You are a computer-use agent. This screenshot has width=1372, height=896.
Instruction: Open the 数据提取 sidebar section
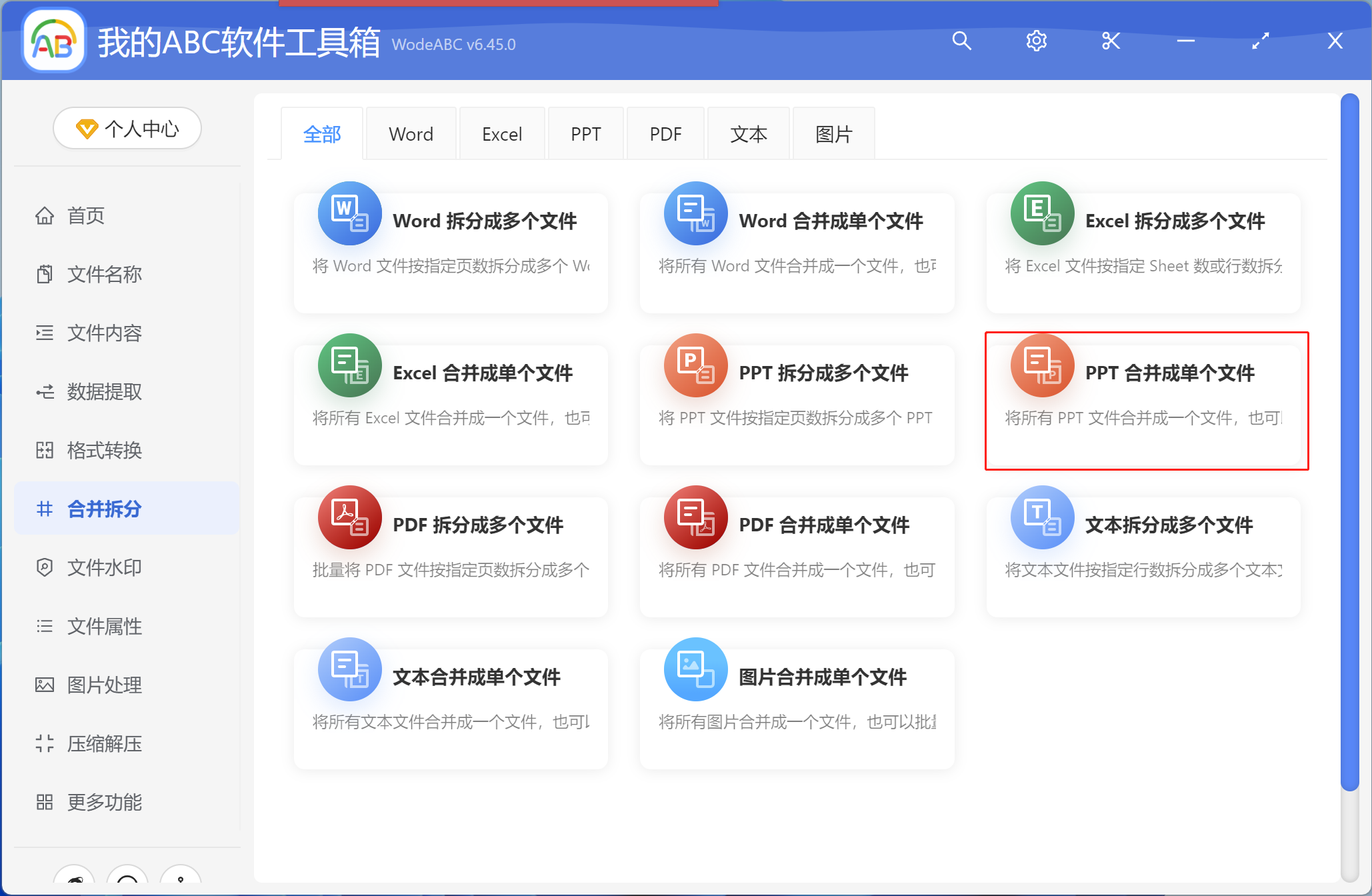click(105, 391)
